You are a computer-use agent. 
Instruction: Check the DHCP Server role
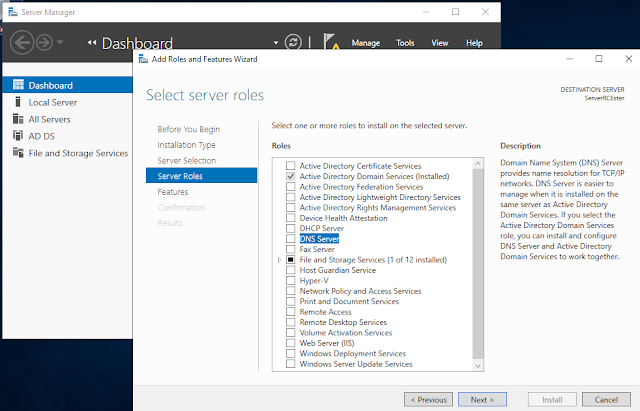tap(291, 228)
